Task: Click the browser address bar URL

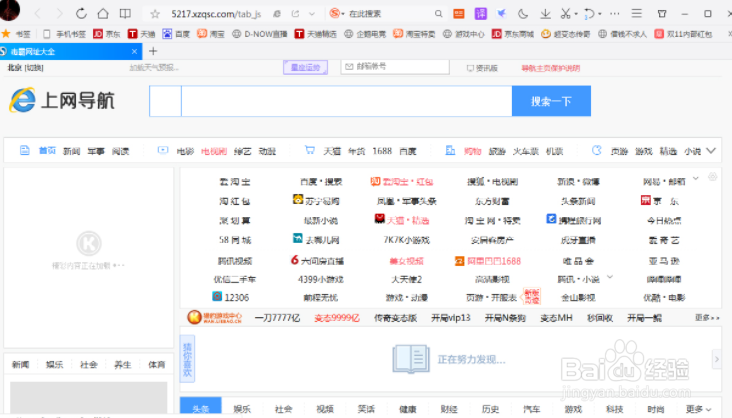Action: pos(216,14)
